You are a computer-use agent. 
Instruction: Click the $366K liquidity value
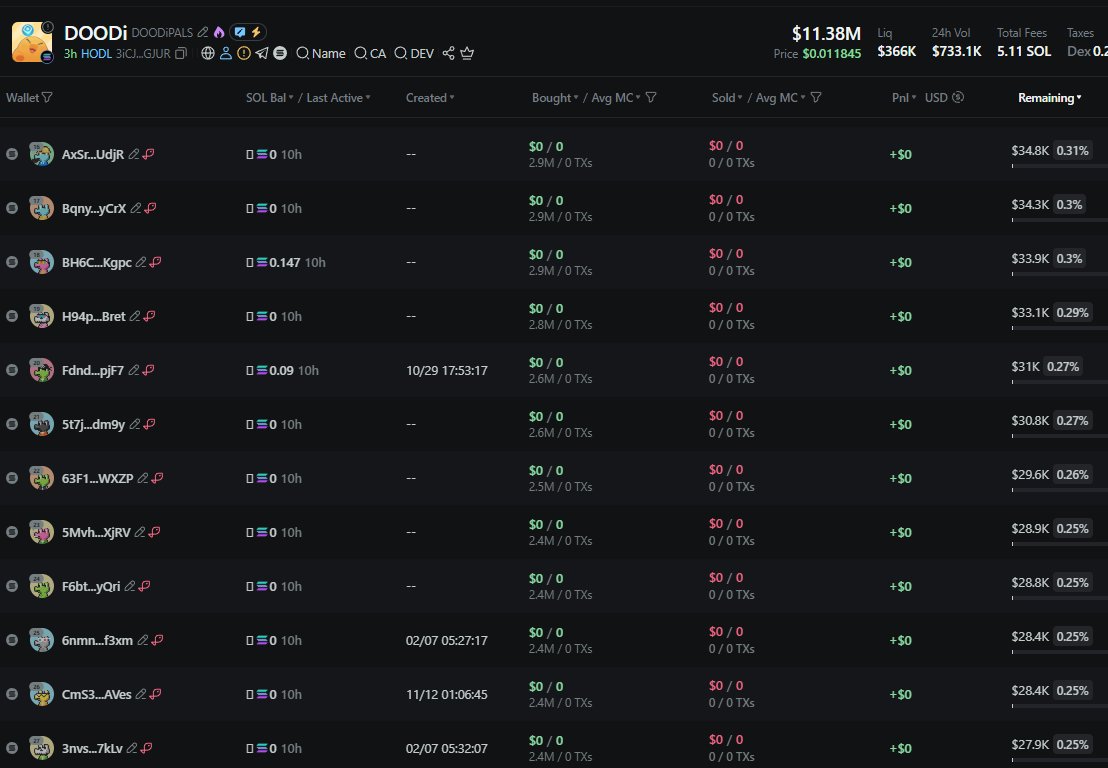pos(897,51)
